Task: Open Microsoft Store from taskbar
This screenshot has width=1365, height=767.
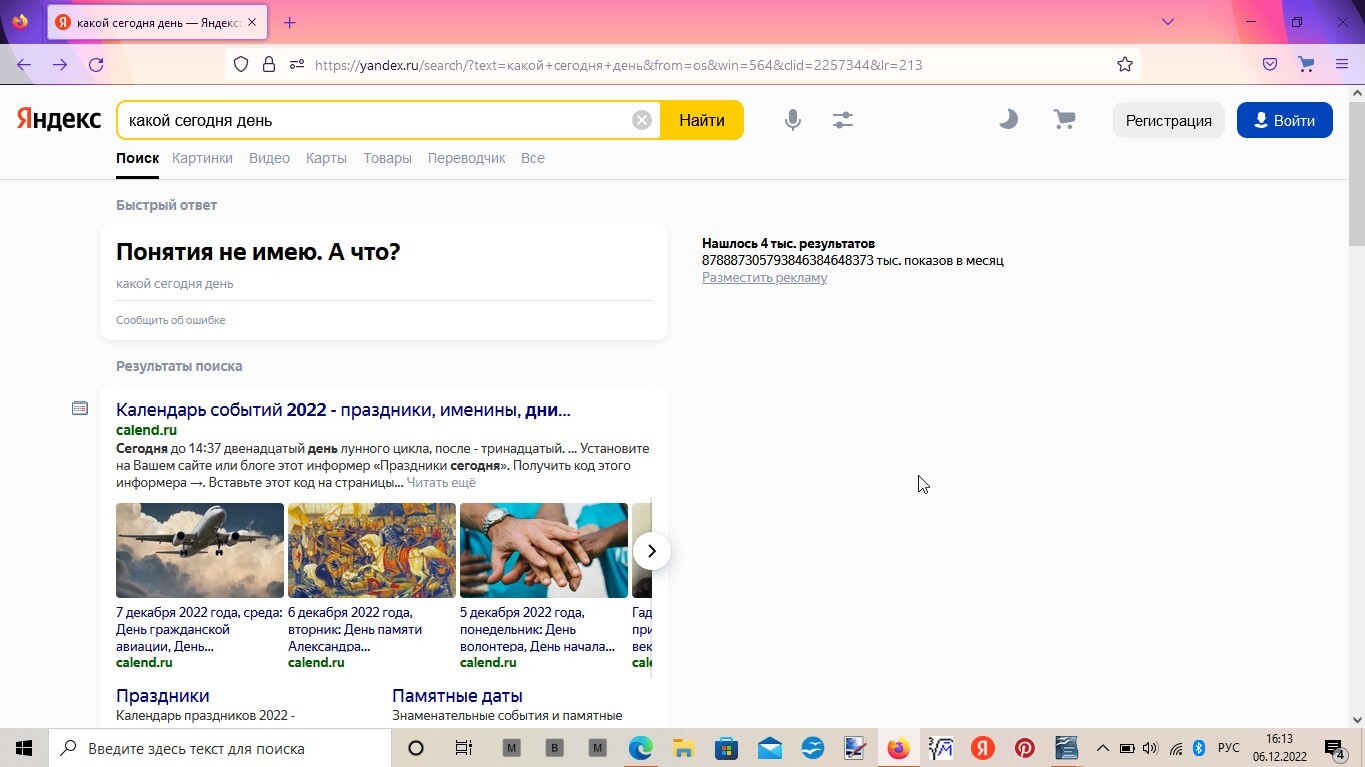Action: pyautogui.click(x=726, y=748)
